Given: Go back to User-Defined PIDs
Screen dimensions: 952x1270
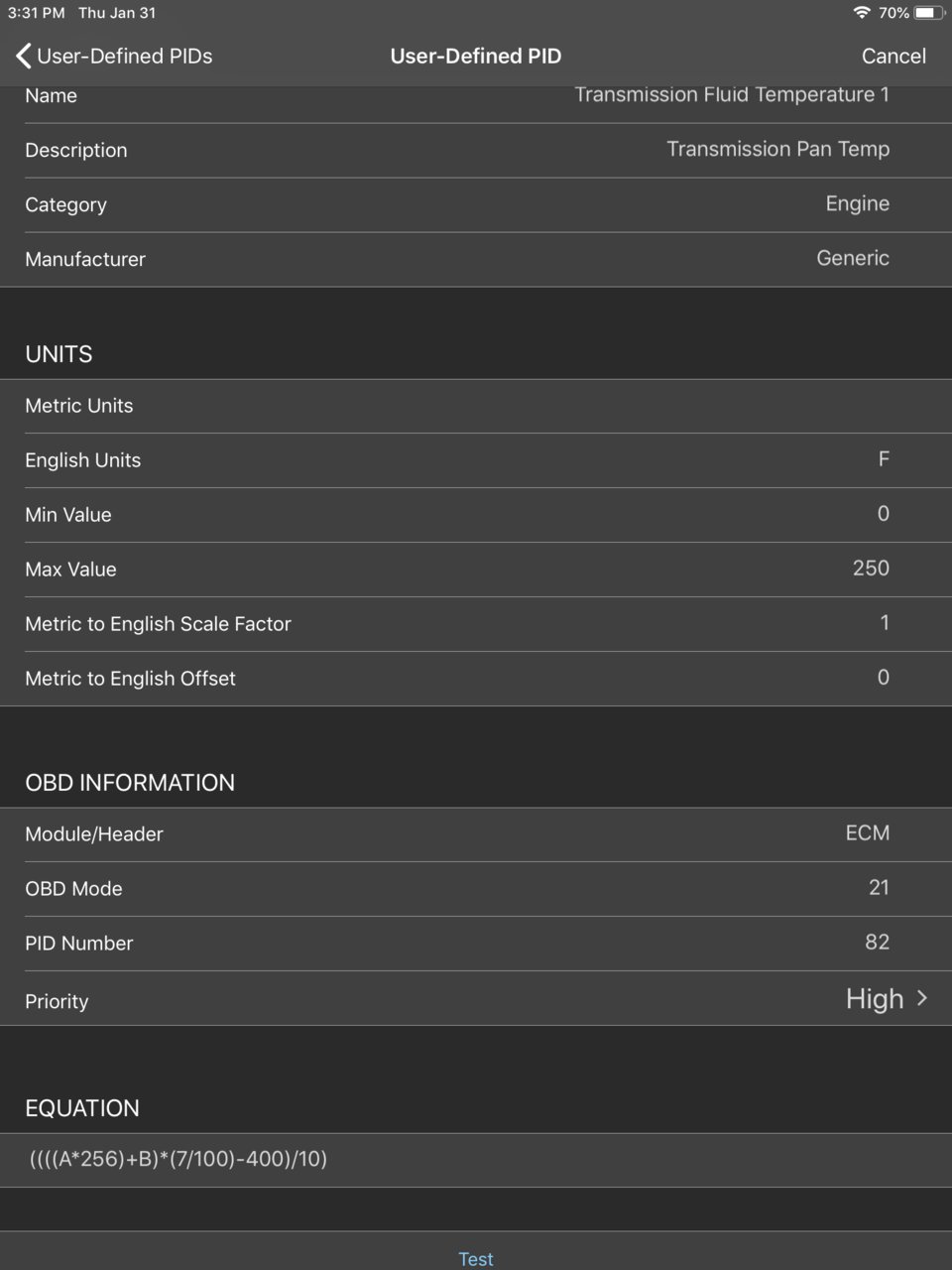Looking at the screenshot, I should 114,56.
